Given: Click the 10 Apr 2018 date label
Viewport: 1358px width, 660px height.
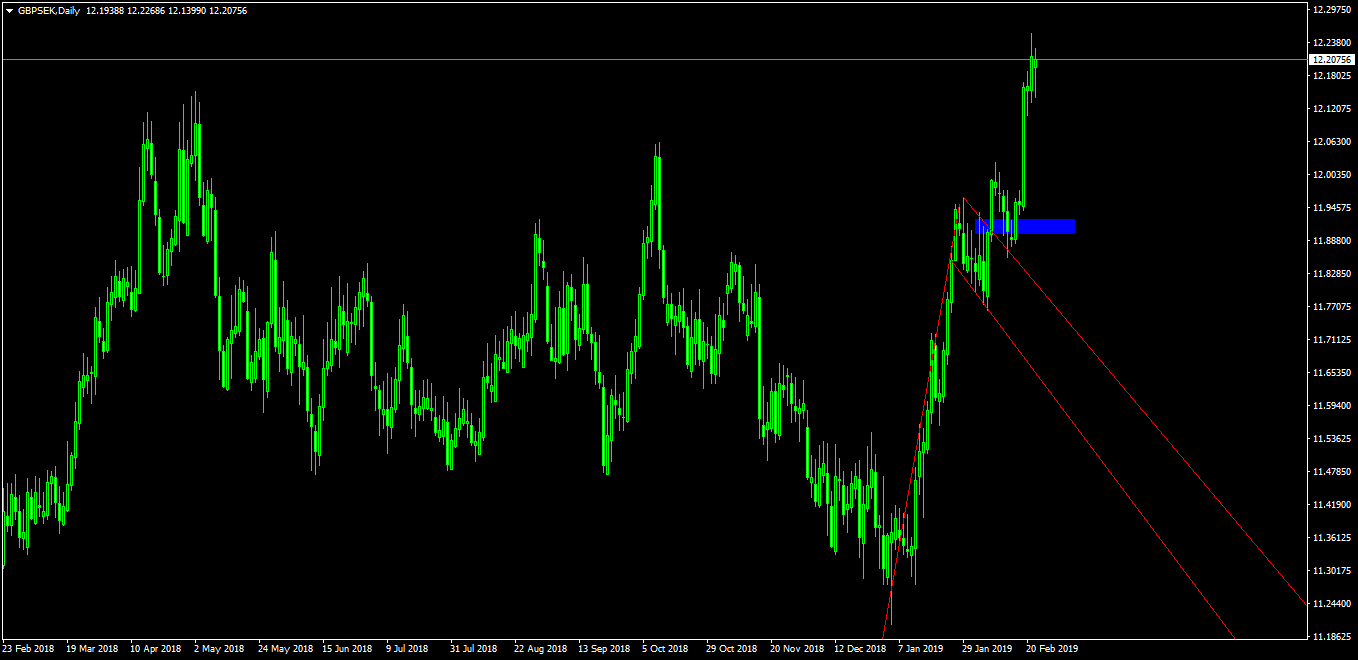Looking at the screenshot, I should [156, 648].
